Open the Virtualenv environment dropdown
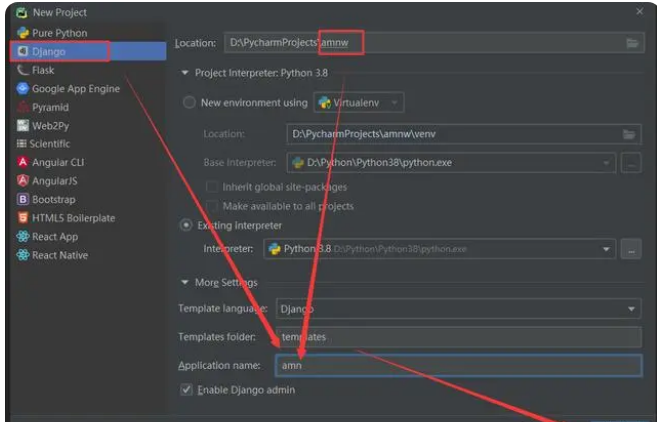This screenshot has width=657, height=422. 359,103
